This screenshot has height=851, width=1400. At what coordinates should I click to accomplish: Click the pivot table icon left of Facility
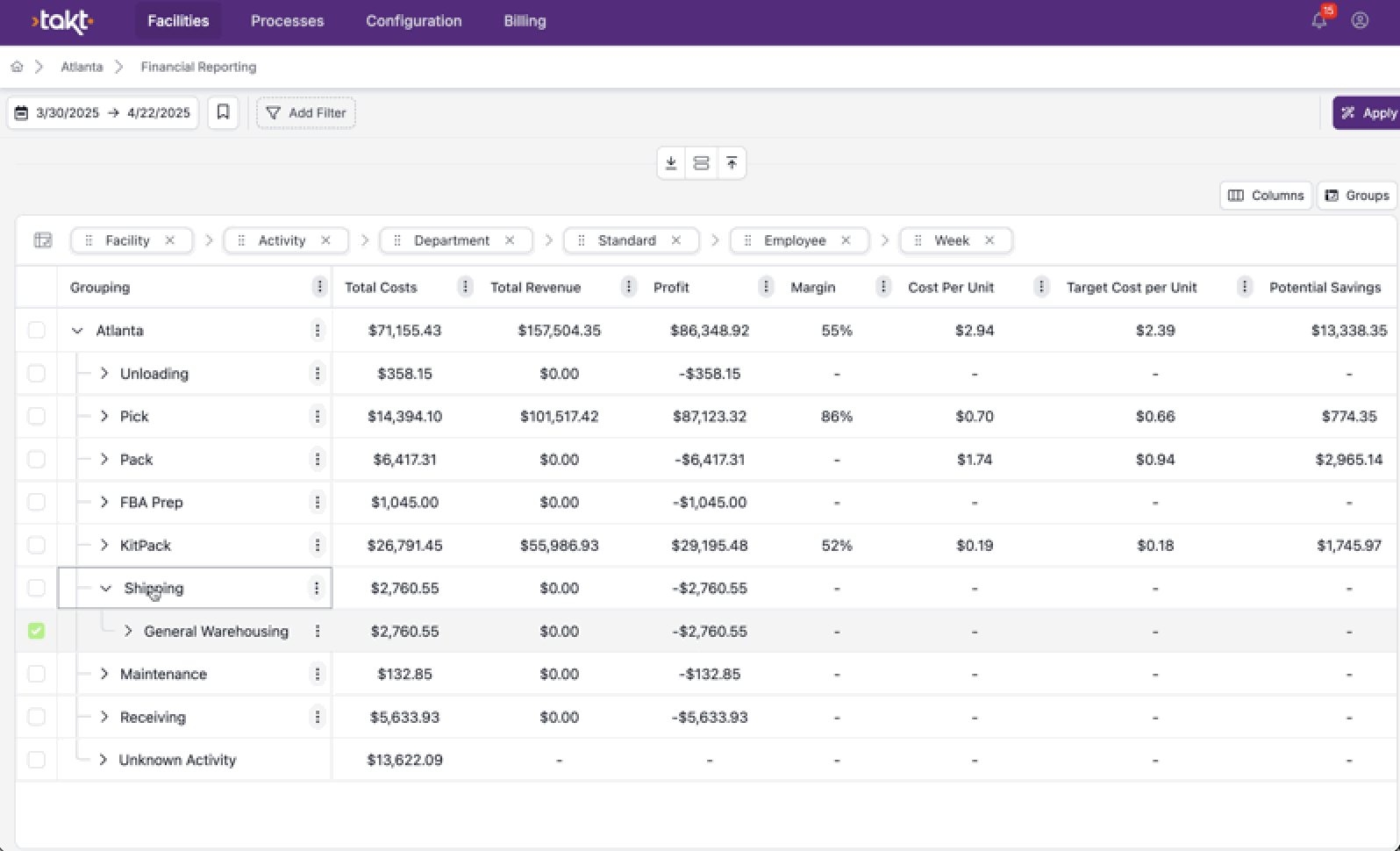click(x=42, y=240)
